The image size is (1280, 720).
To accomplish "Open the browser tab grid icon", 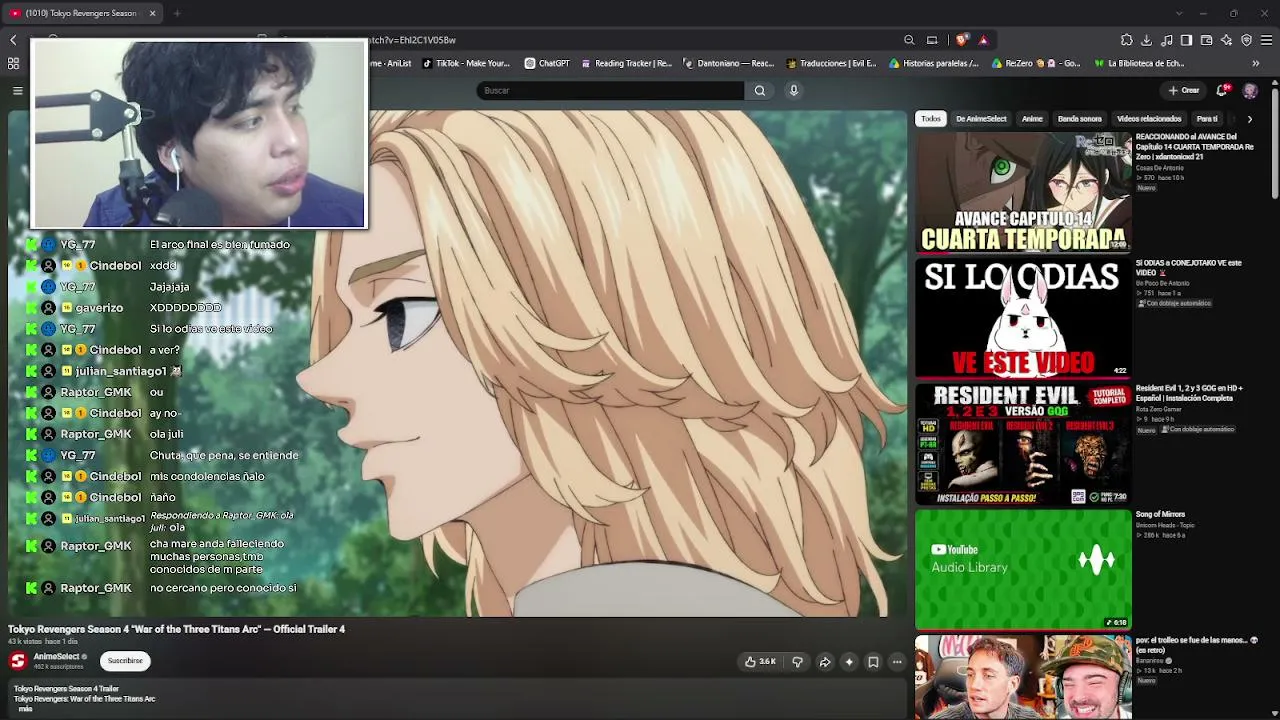I will (13, 63).
